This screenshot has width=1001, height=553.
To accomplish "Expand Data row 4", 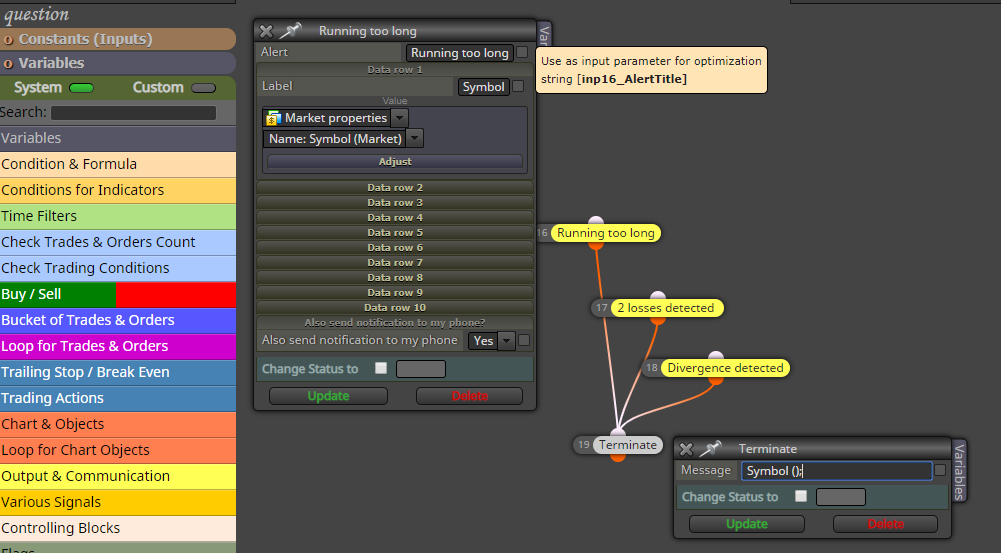I will click(x=395, y=218).
